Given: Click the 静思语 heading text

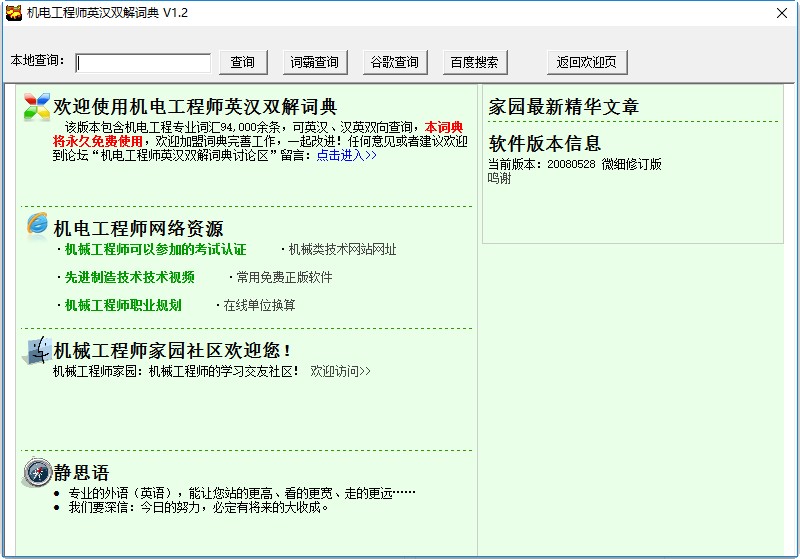Looking at the screenshot, I should pos(81,472).
